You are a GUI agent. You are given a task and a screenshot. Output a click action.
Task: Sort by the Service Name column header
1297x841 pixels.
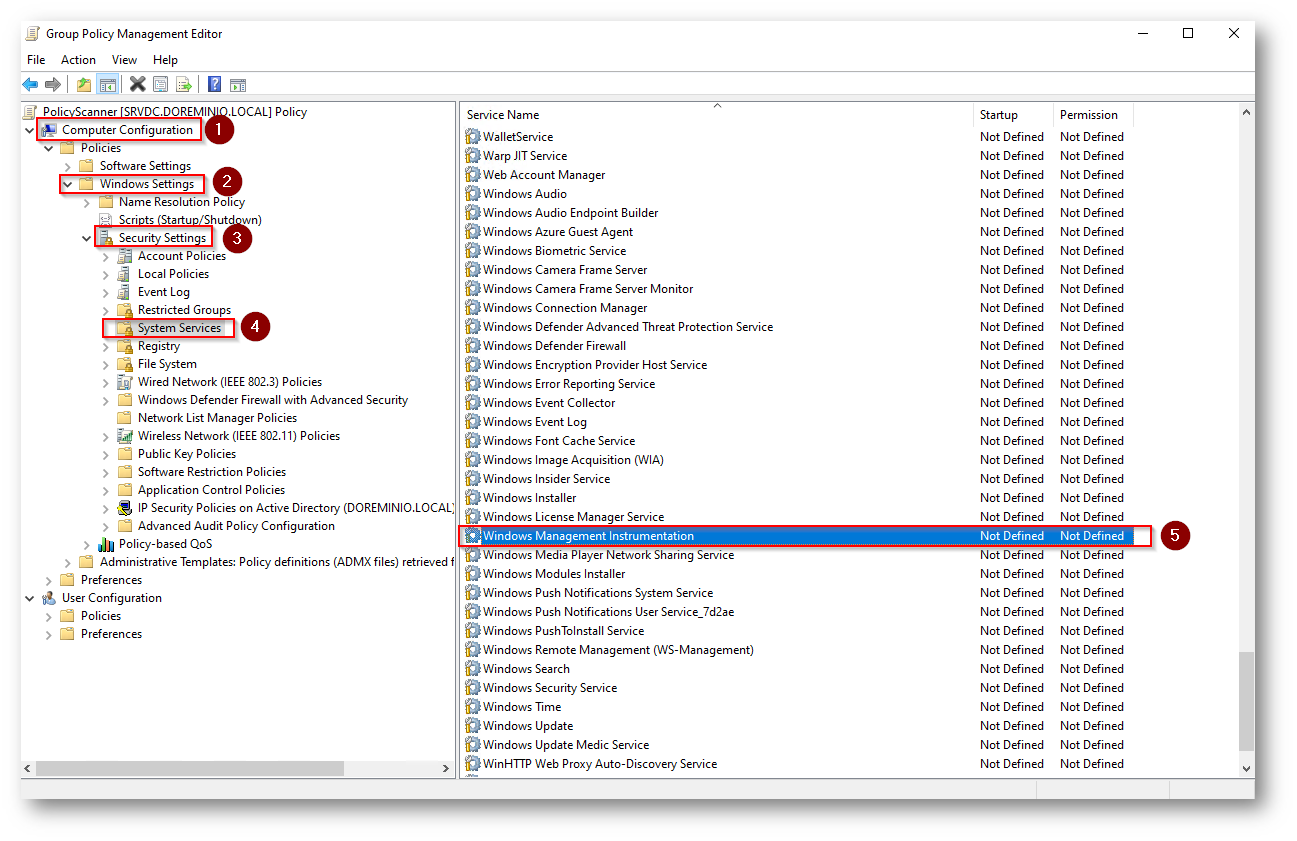pos(716,115)
